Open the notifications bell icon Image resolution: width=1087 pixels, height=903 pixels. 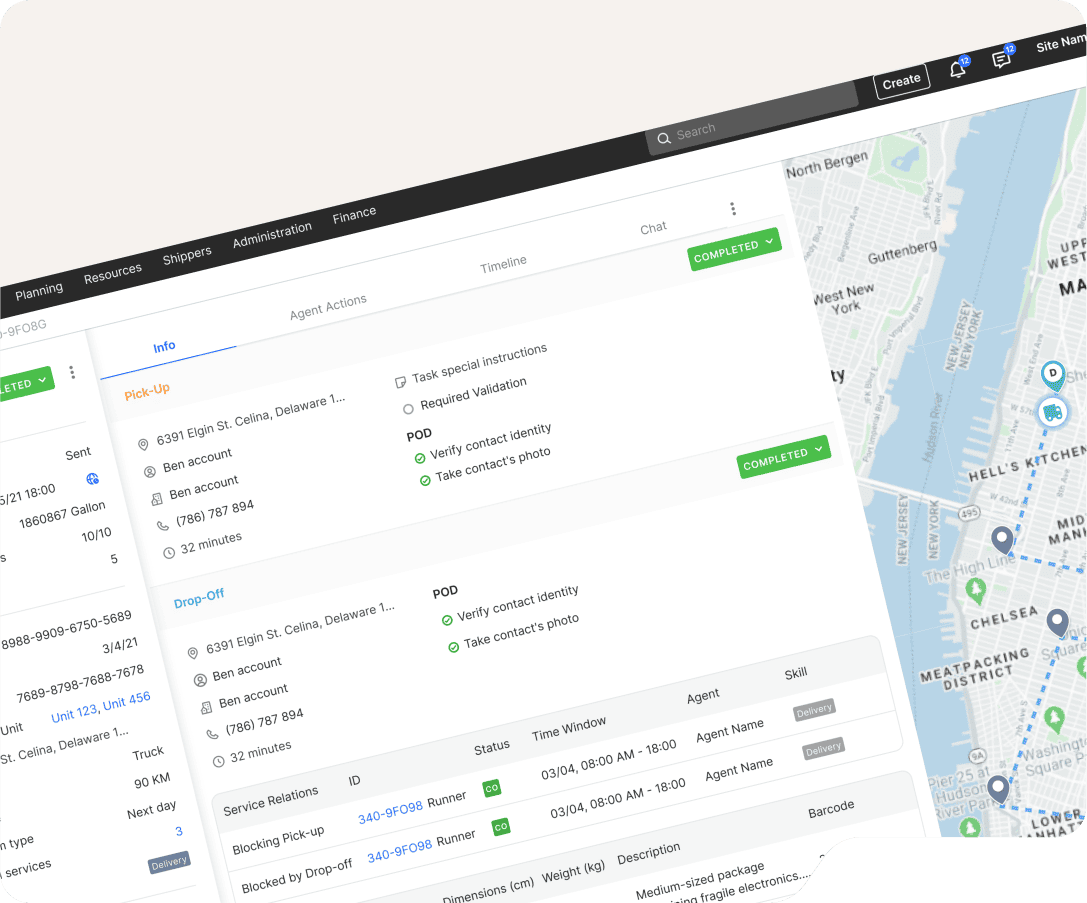pos(958,69)
